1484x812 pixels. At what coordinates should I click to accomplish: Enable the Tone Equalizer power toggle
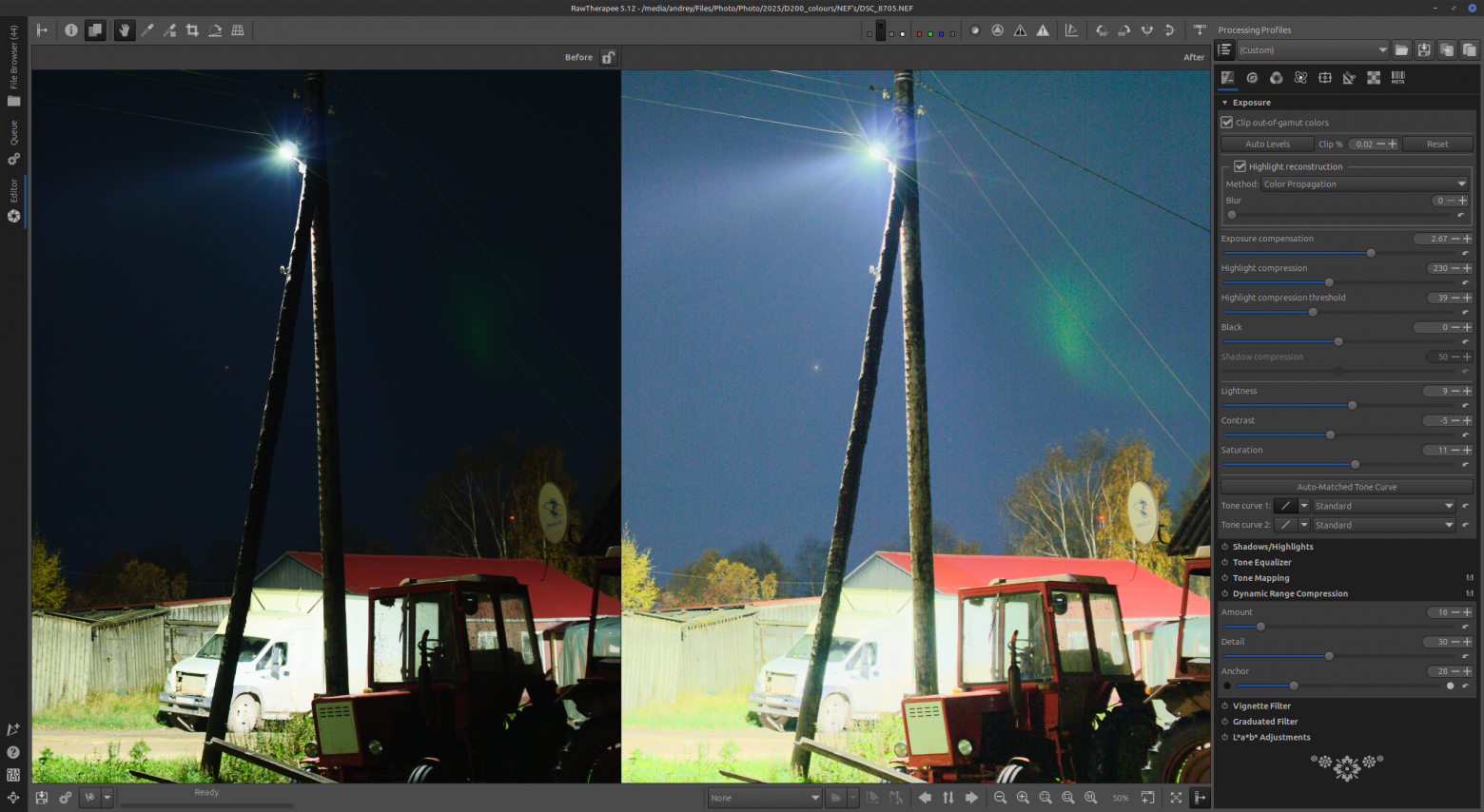[x=1225, y=562]
